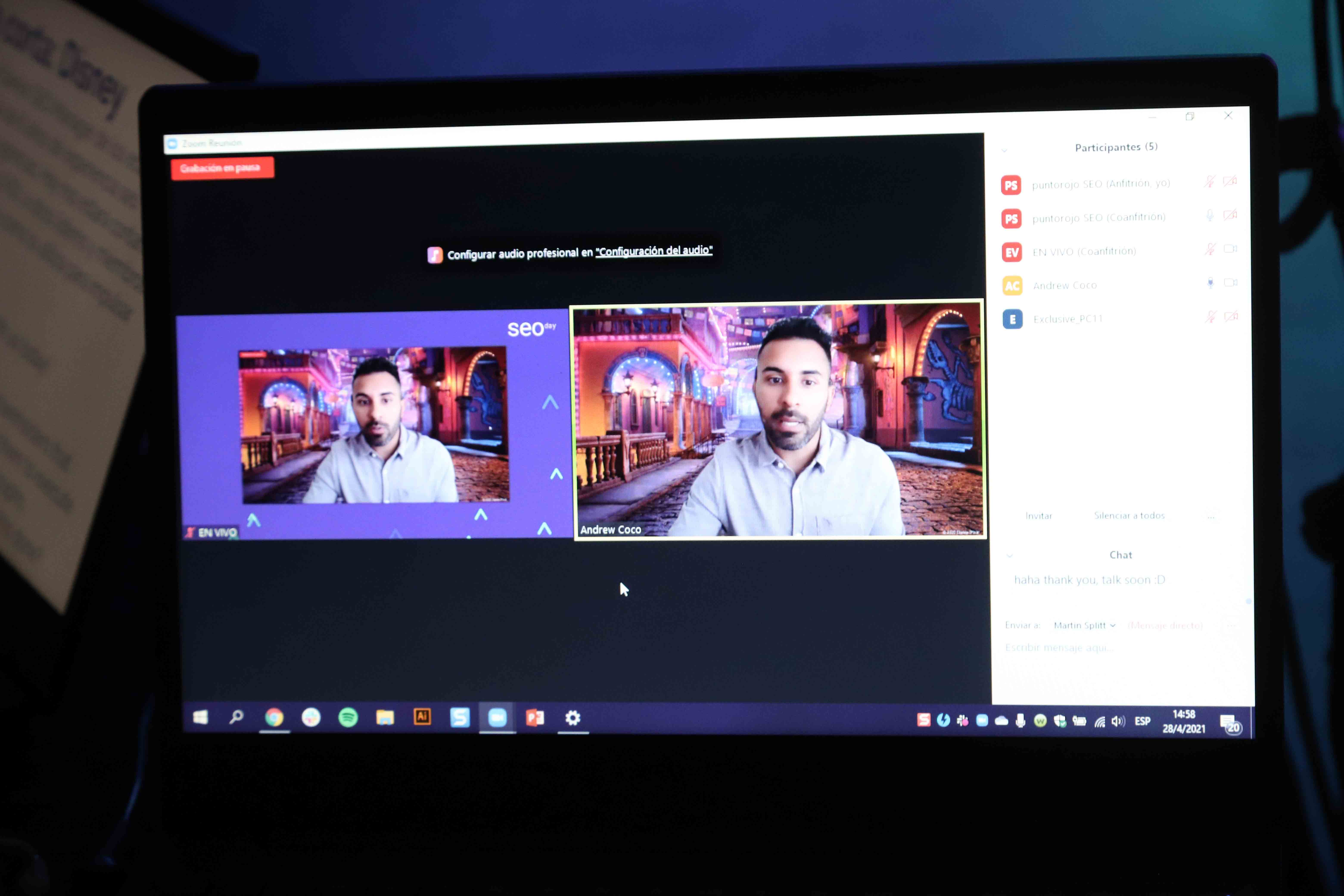Mute Andrew Coco's microphone in participants list
The height and width of the screenshot is (896, 1344).
(x=1210, y=283)
